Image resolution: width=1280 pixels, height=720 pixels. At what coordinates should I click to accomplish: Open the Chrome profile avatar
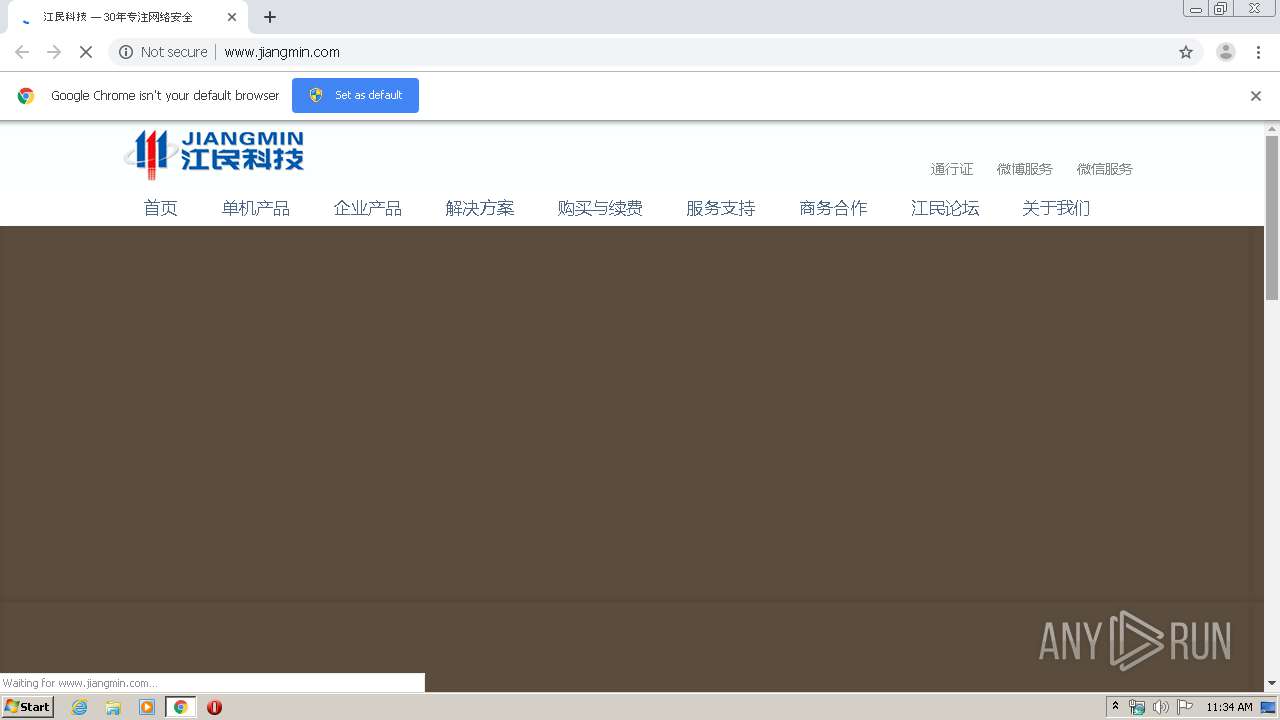coord(1226,52)
